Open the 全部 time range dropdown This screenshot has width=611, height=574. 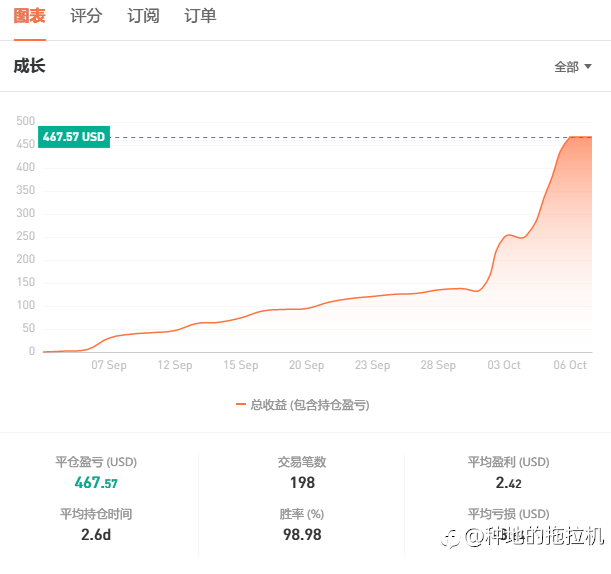pos(573,67)
